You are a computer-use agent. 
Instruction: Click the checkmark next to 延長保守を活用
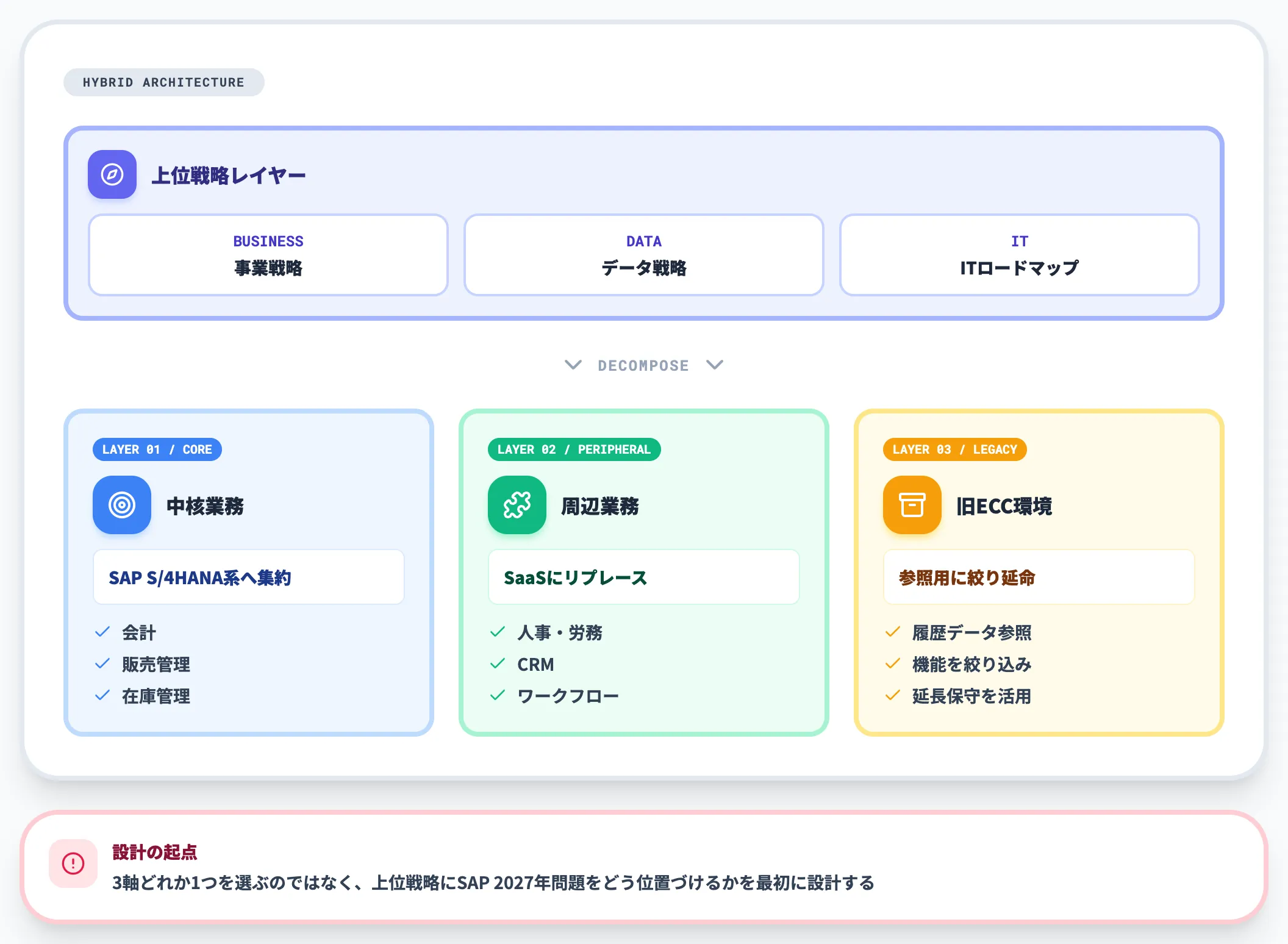(x=893, y=696)
